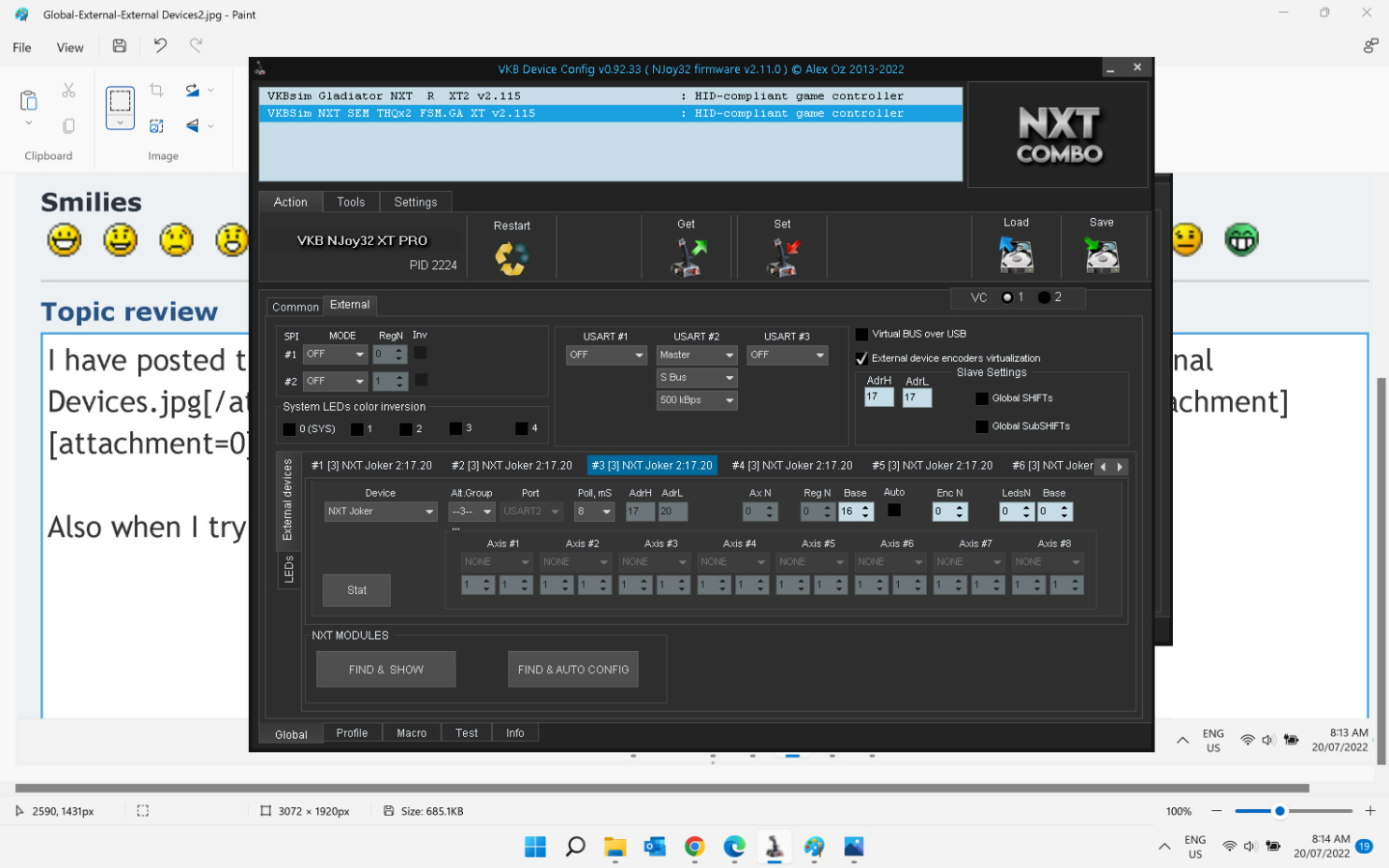Click the Paint resize icon
Image resolution: width=1389 pixels, height=868 pixels.
click(x=156, y=125)
